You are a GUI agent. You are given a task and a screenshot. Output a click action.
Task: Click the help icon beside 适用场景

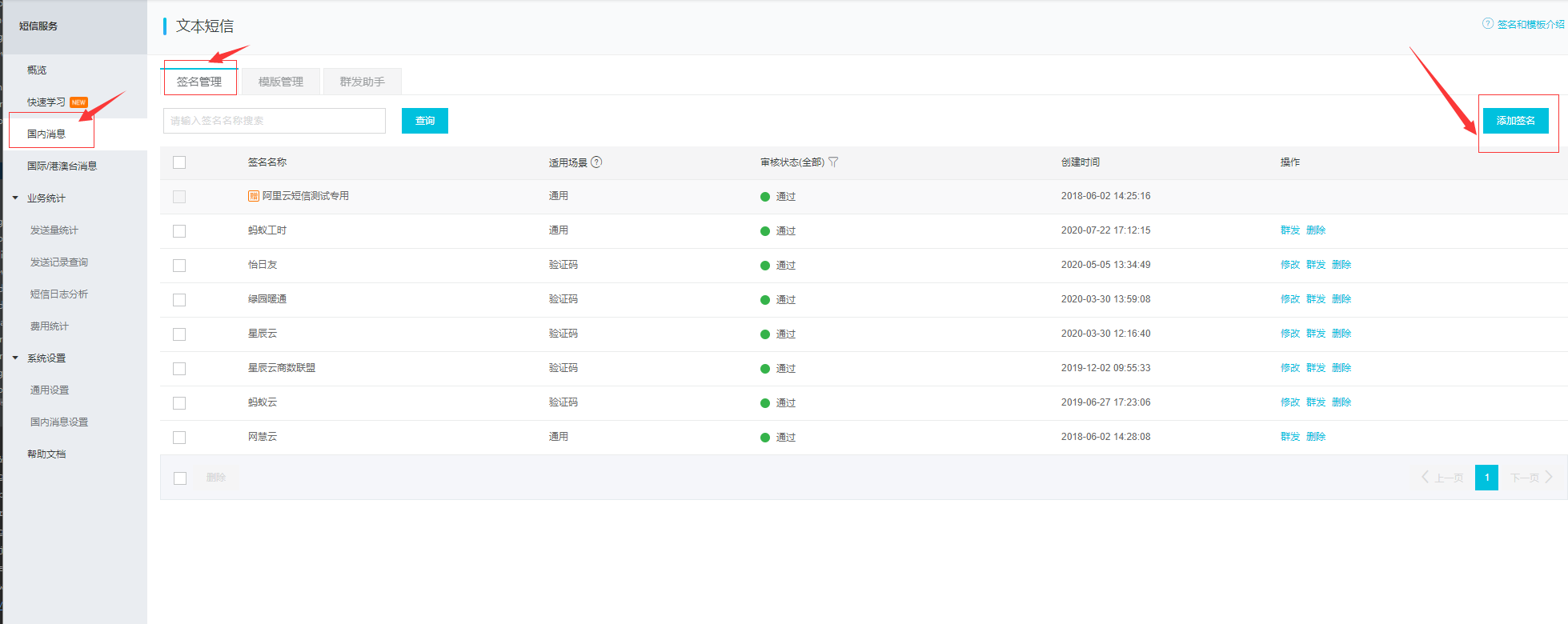(x=596, y=162)
